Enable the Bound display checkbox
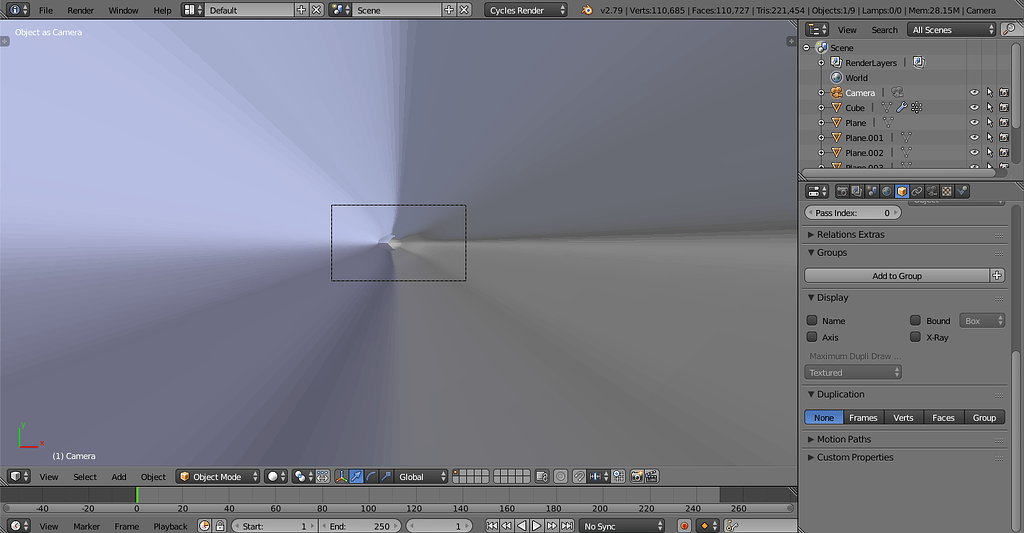This screenshot has width=1024, height=533. (x=916, y=320)
